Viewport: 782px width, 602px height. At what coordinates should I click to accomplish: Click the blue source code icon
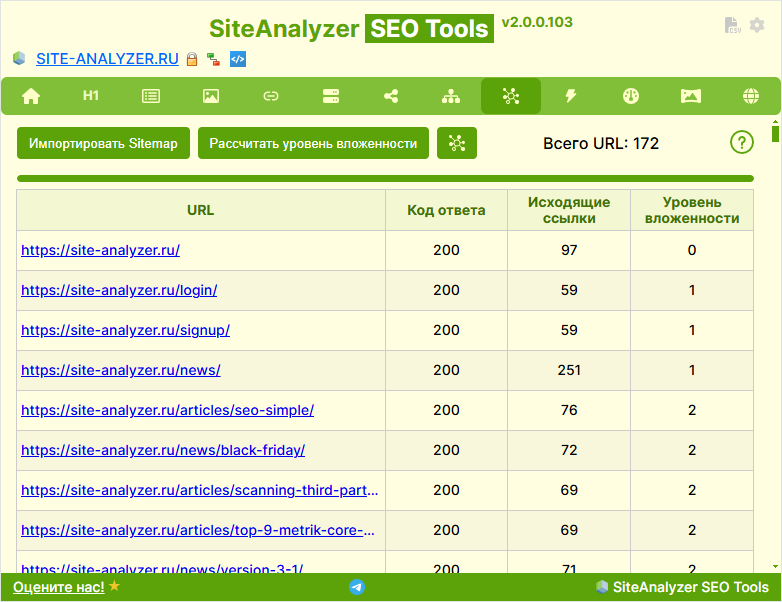click(x=238, y=59)
